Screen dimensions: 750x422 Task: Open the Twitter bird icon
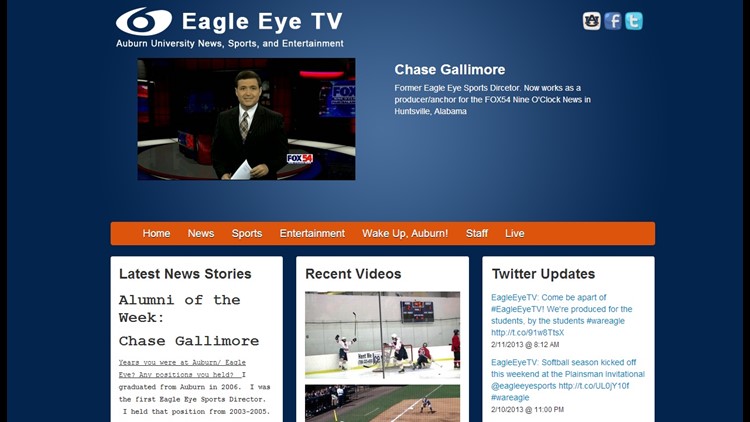click(x=634, y=21)
